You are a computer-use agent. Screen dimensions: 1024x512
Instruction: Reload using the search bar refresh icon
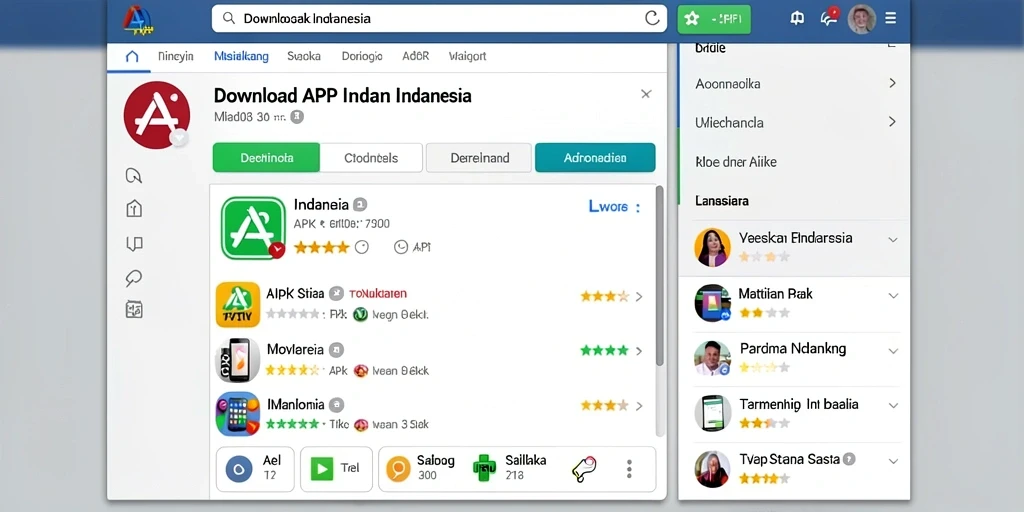[652, 18]
